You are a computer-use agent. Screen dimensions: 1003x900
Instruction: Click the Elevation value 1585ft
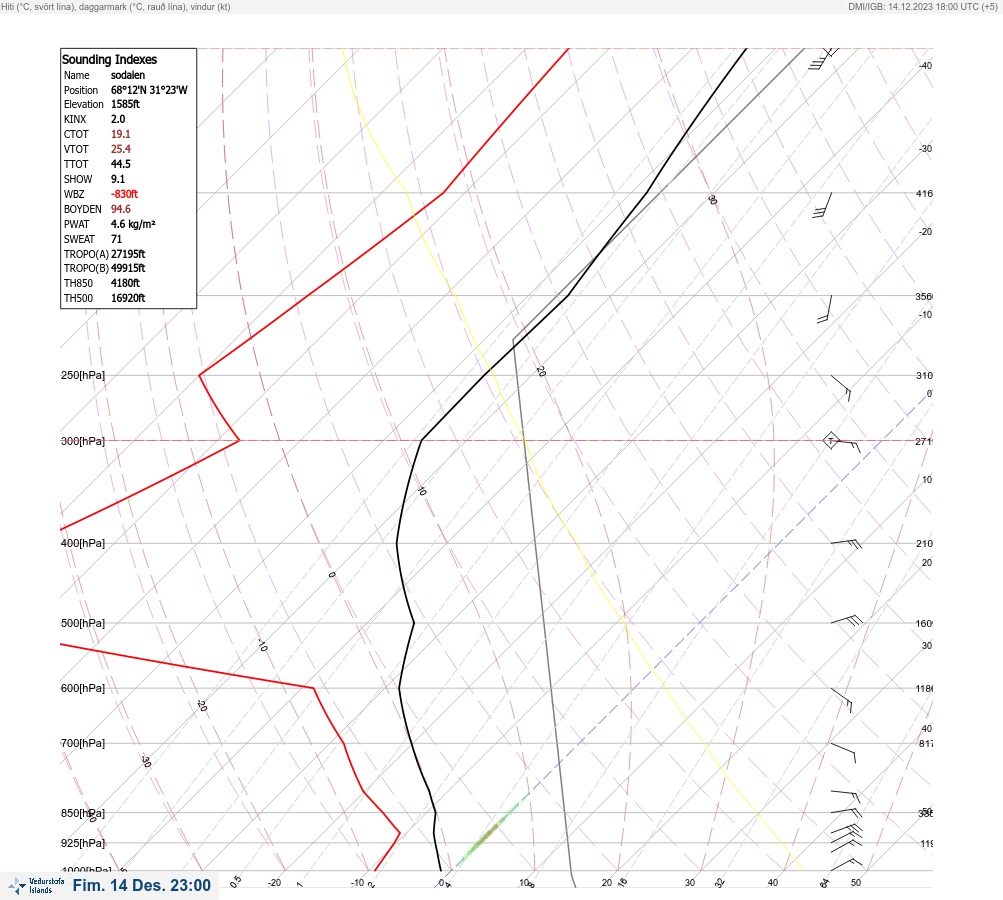(125, 104)
